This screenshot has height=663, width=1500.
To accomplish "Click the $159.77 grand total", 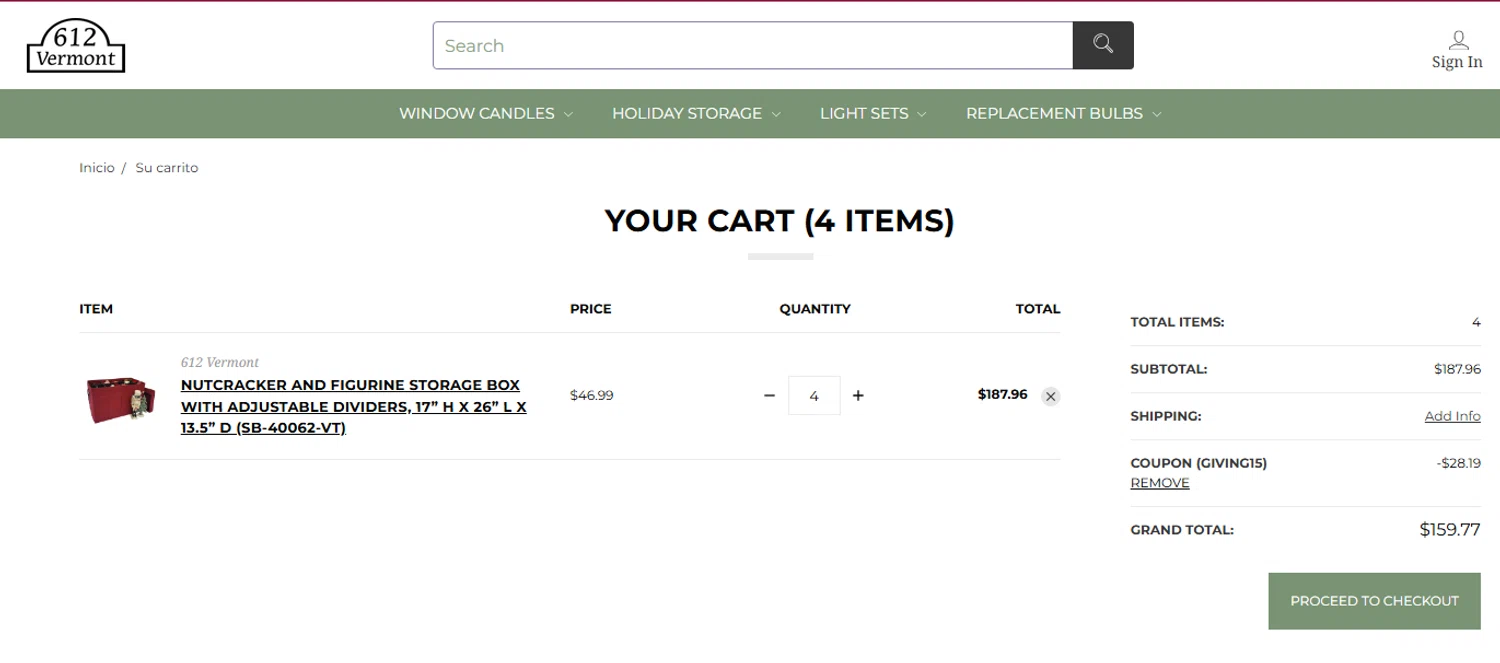I will tap(1450, 530).
